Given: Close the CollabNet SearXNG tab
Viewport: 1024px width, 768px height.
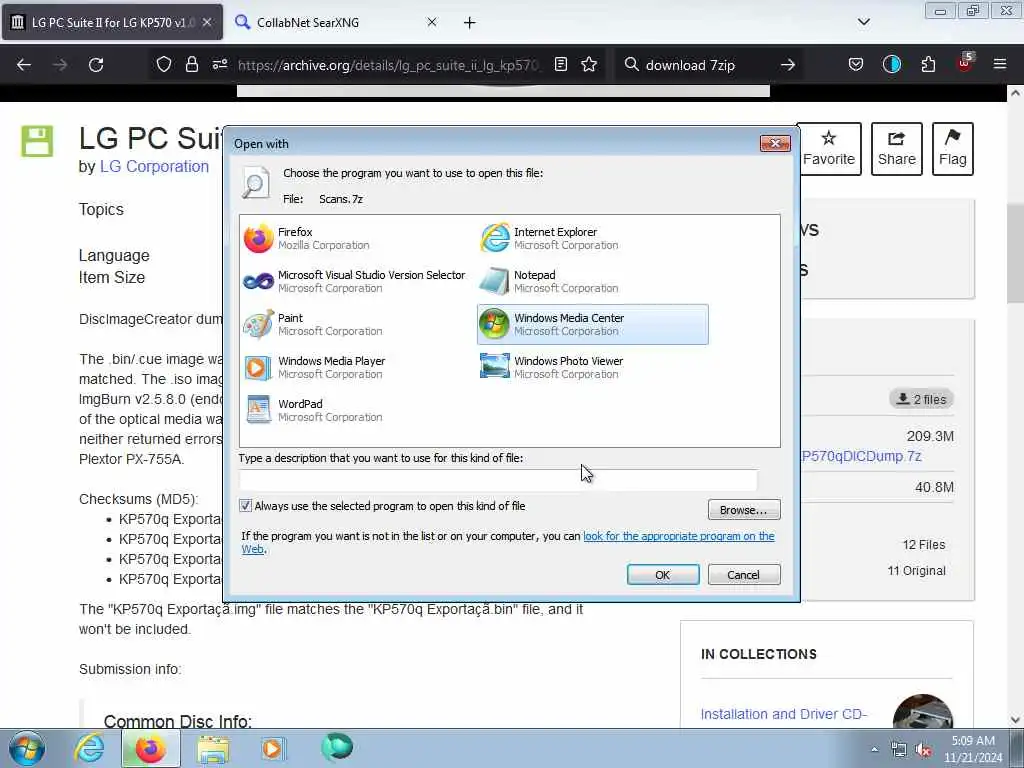Looking at the screenshot, I should click(432, 23).
